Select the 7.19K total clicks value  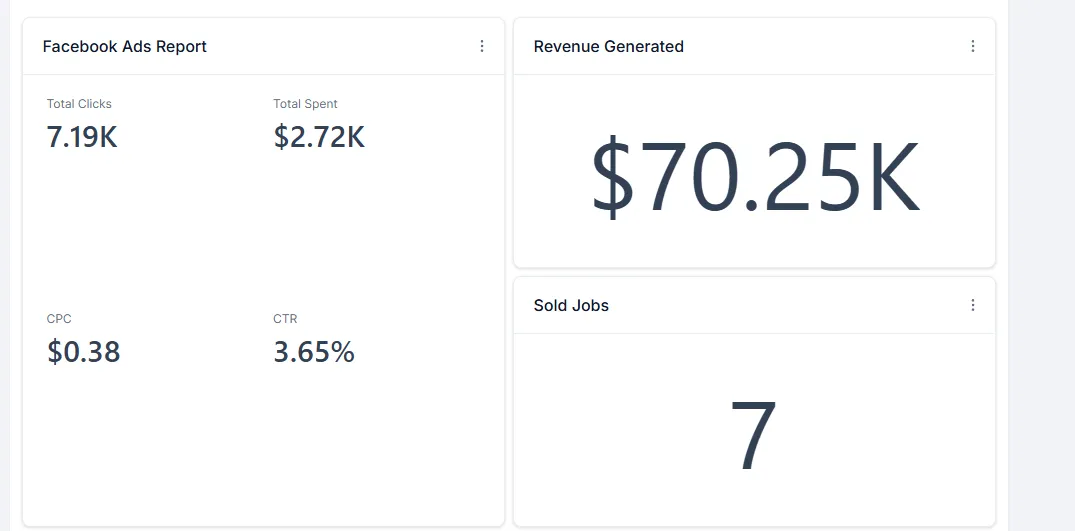click(82, 137)
